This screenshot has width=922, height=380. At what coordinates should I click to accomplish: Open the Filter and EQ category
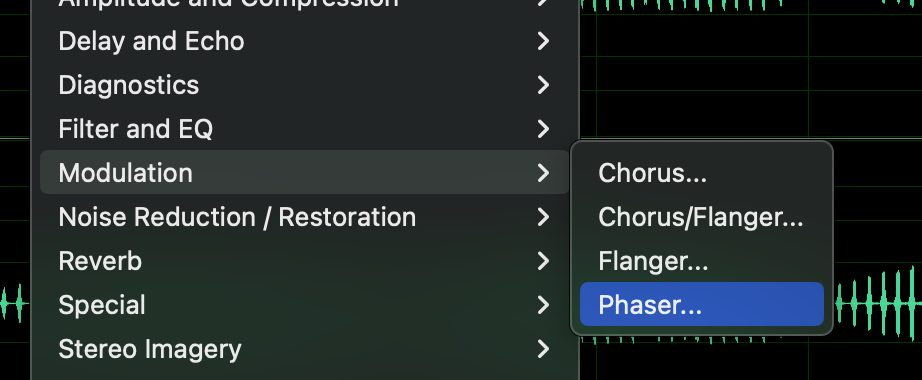point(305,129)
